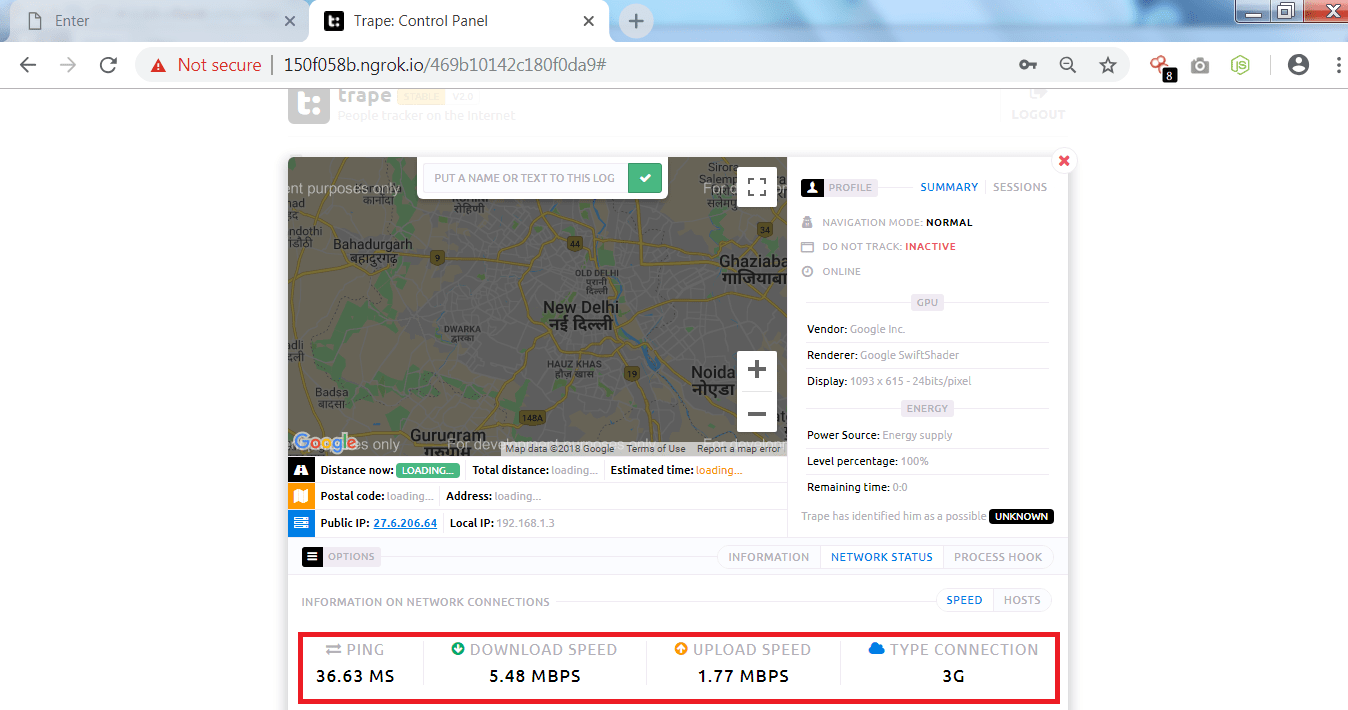Image resolution: width=1348 pixels, height=710 pixels.
Task: Select the Hosts view
Action: 1022,600
